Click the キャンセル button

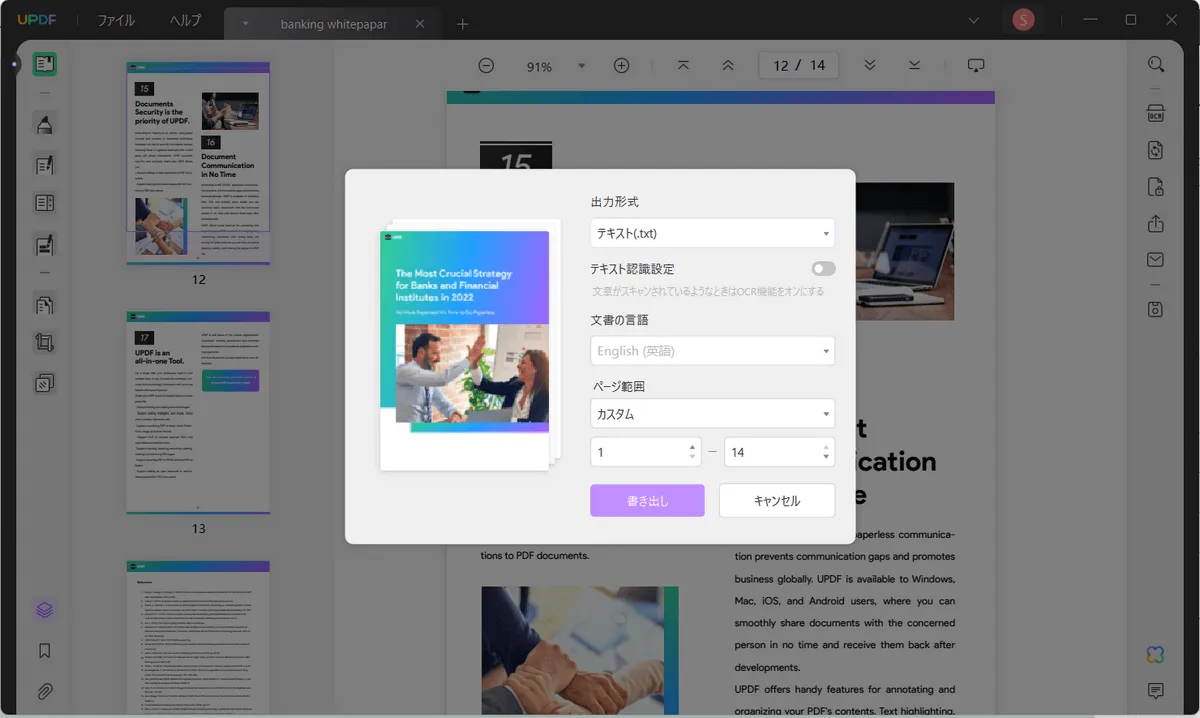tap(777, 501)
